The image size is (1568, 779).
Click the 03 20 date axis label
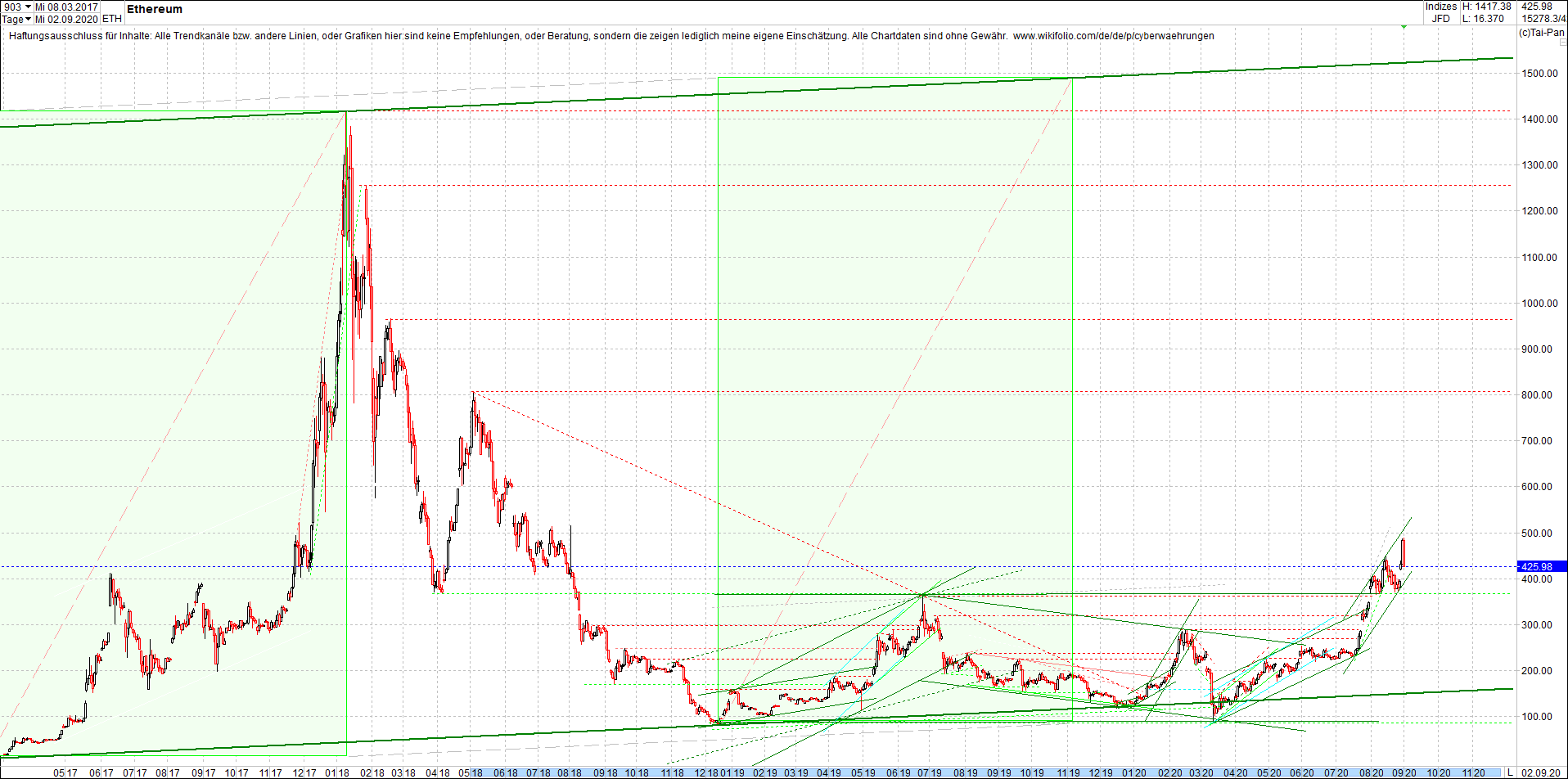click(x=1201, y=773)
